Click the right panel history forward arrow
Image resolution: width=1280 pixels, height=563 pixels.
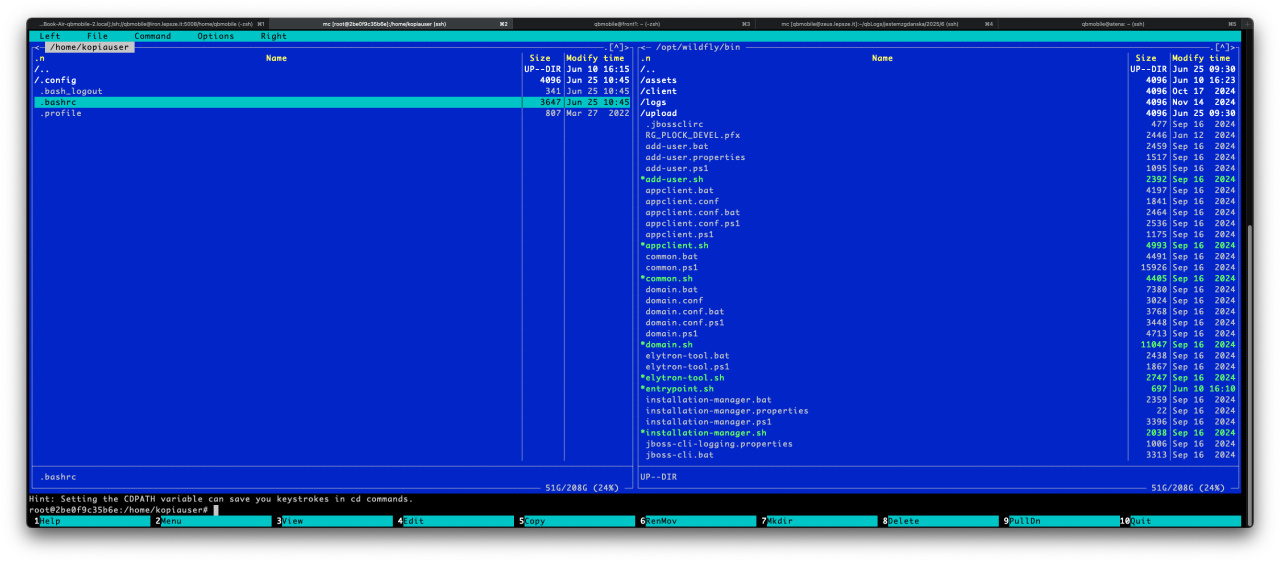pyautogui.click(x=1233, y=47)
